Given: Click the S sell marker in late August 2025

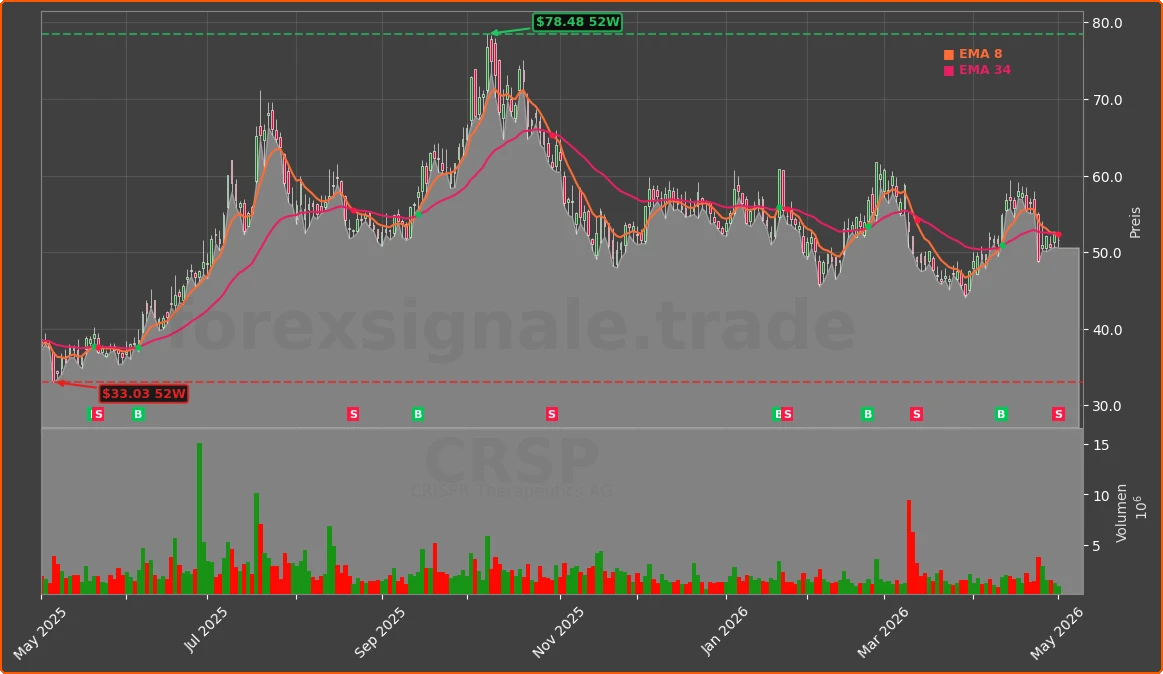Looking at the screenshot, I should [353, 414].
